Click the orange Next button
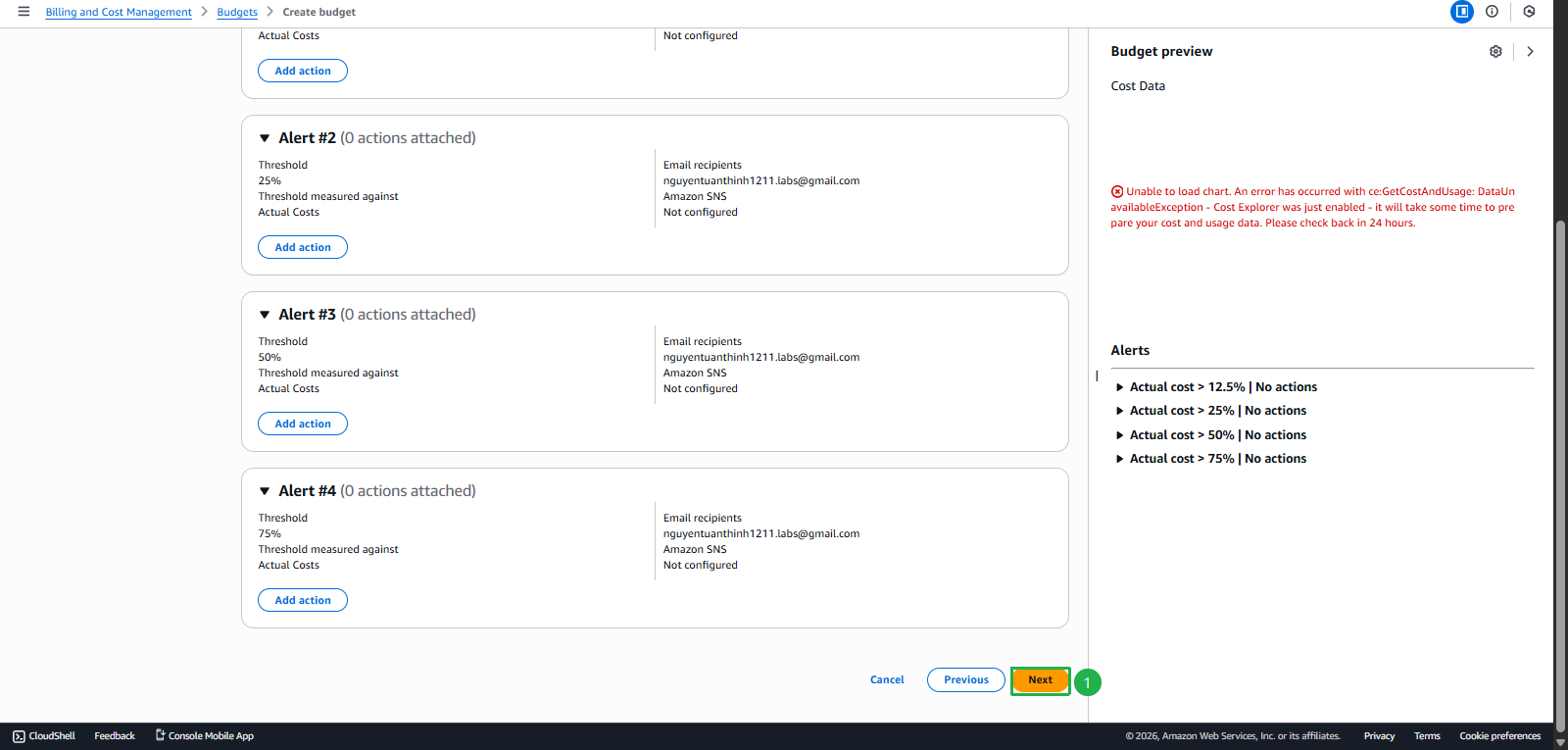1568x750 pixels. (x=1041, y=680)
